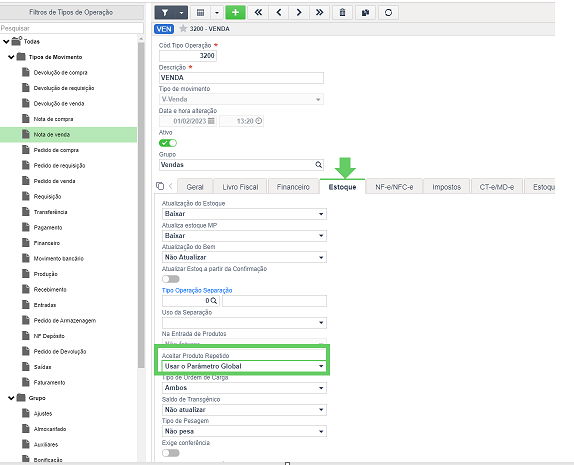Click the green add new record button
The height and width of the screenshot is (465, 574).
[x=235, y=12]
